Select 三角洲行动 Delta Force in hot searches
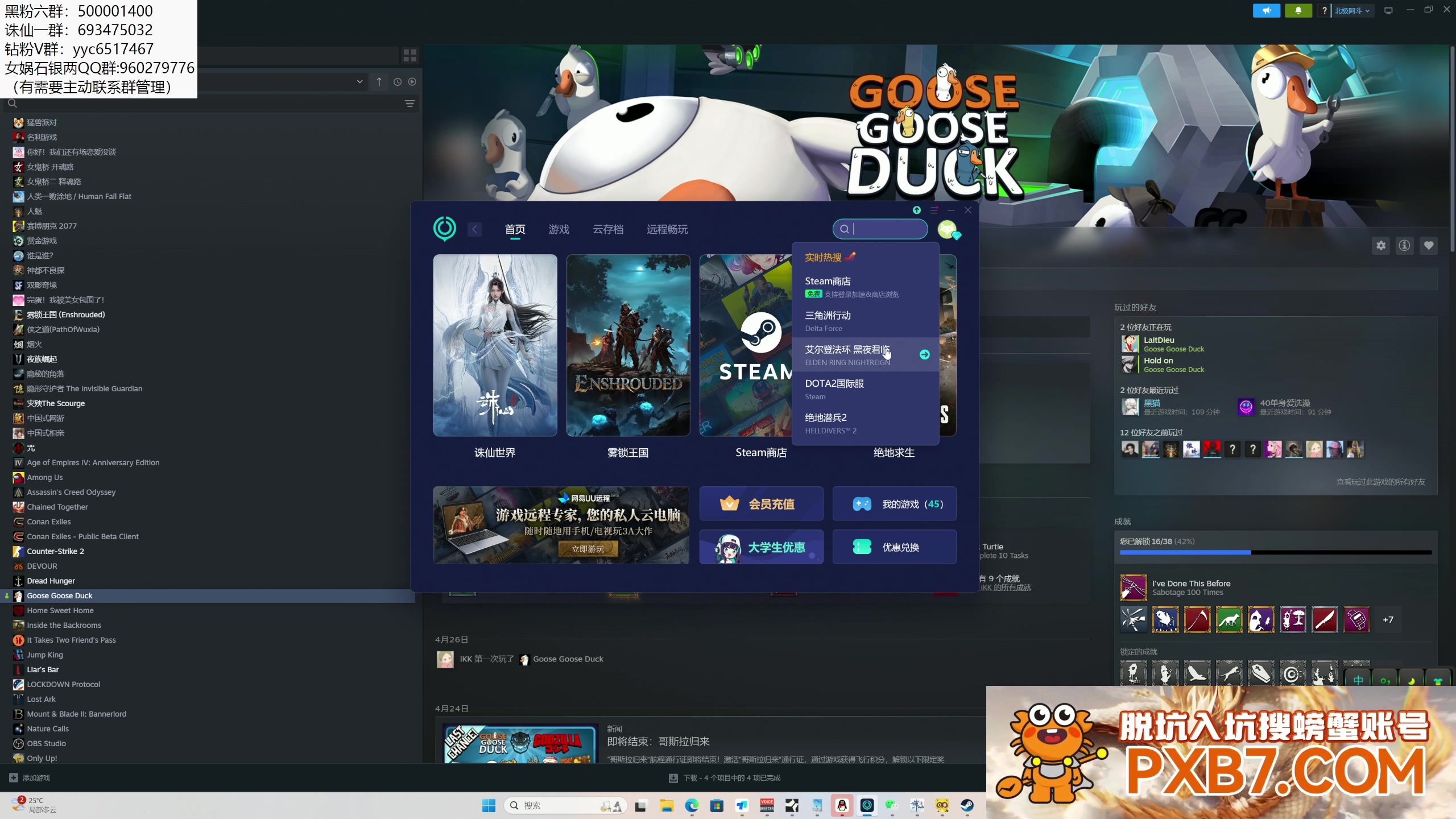Image resolution: width=1456 pixels, height=819 pixels. pos(865,321)
